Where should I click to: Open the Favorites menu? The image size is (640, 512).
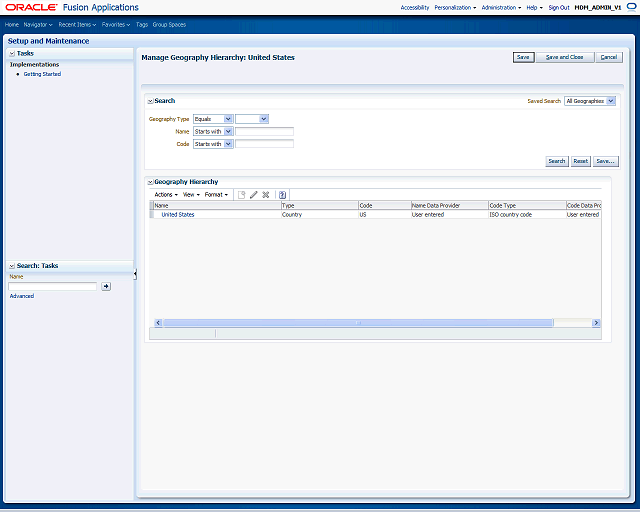click(x=116, y=25)
